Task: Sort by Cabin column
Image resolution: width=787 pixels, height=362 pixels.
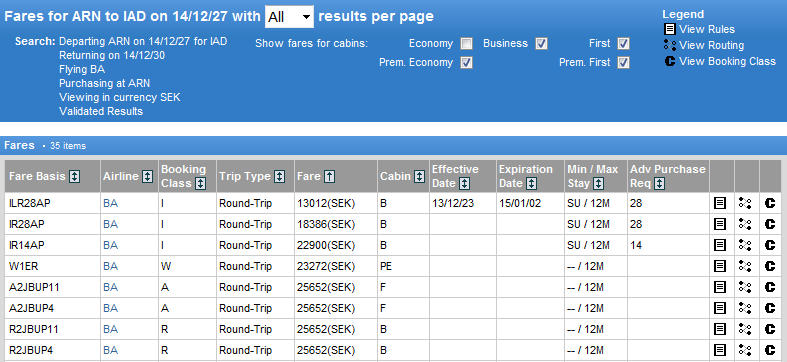Action: 419,176
